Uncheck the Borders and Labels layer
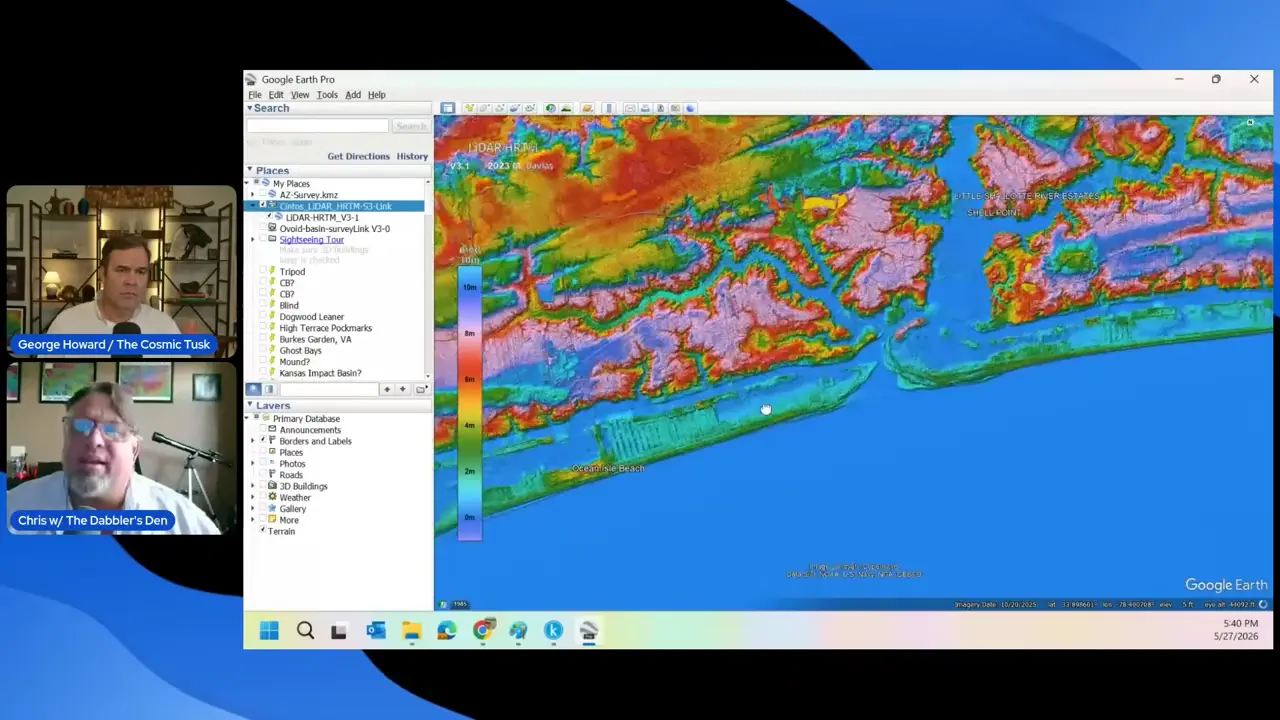The image size is (1280, 720). tap(263, 441)
